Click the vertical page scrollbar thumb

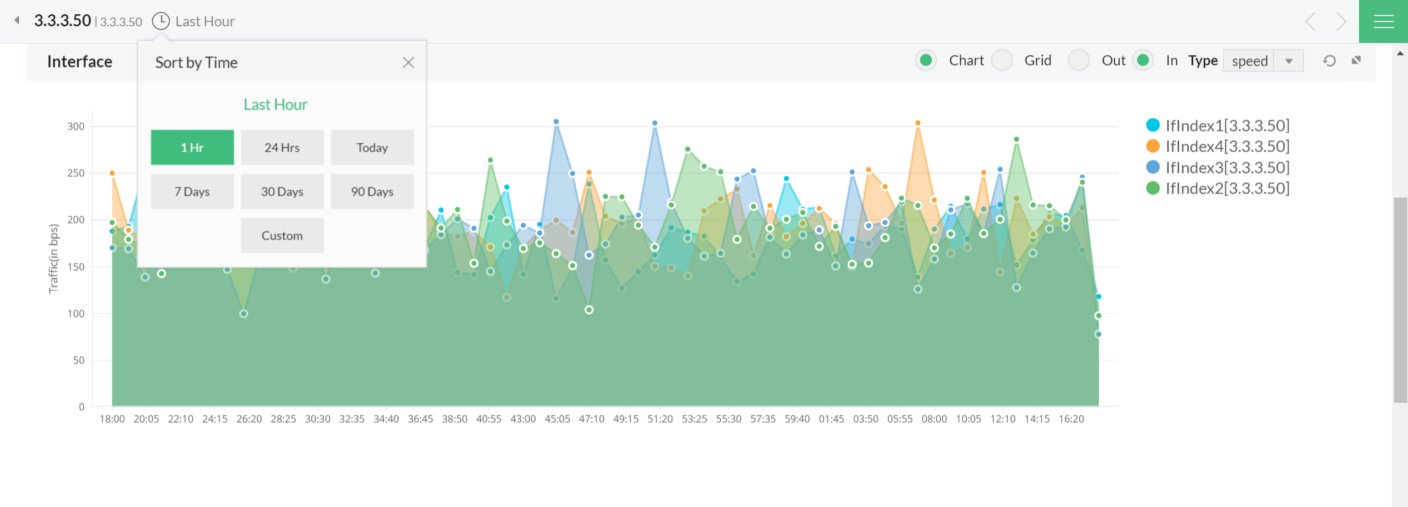coord(1399,300)
